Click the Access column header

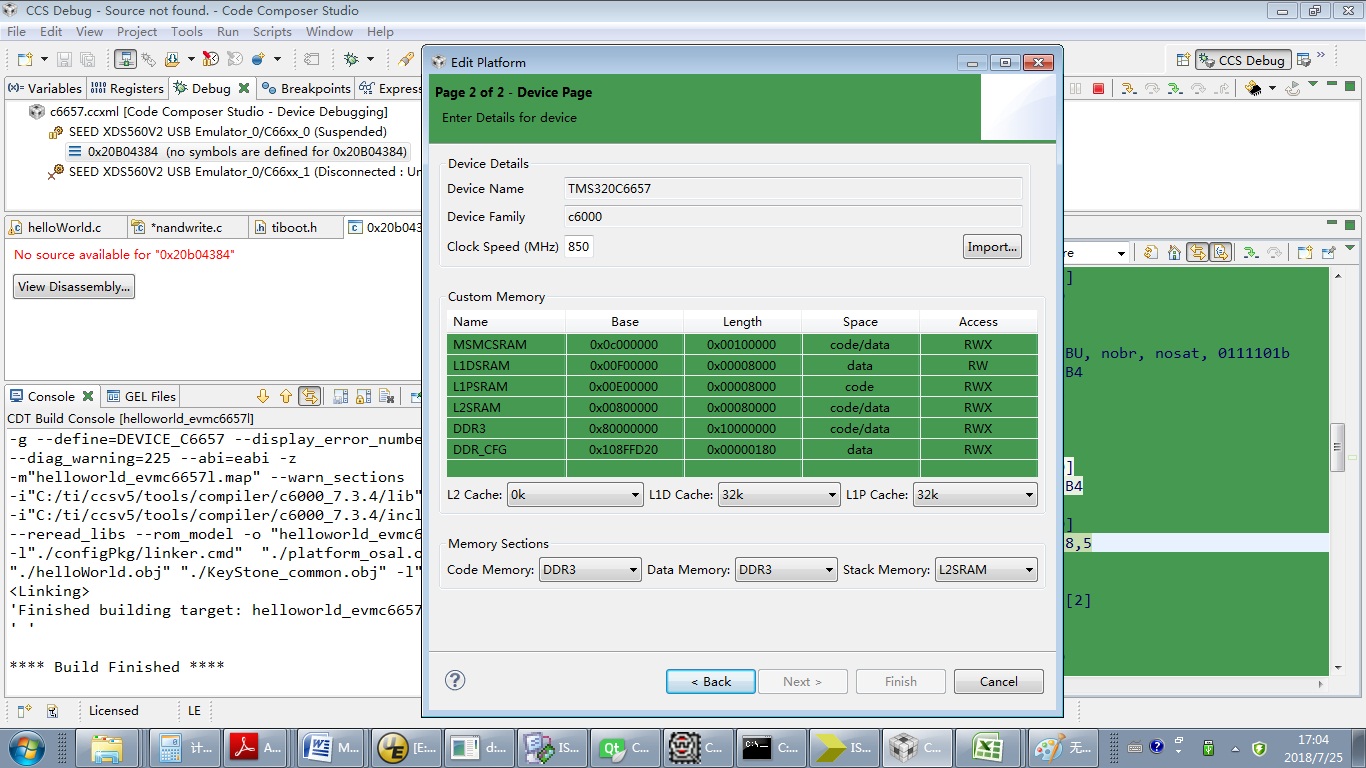pos(978,322)
